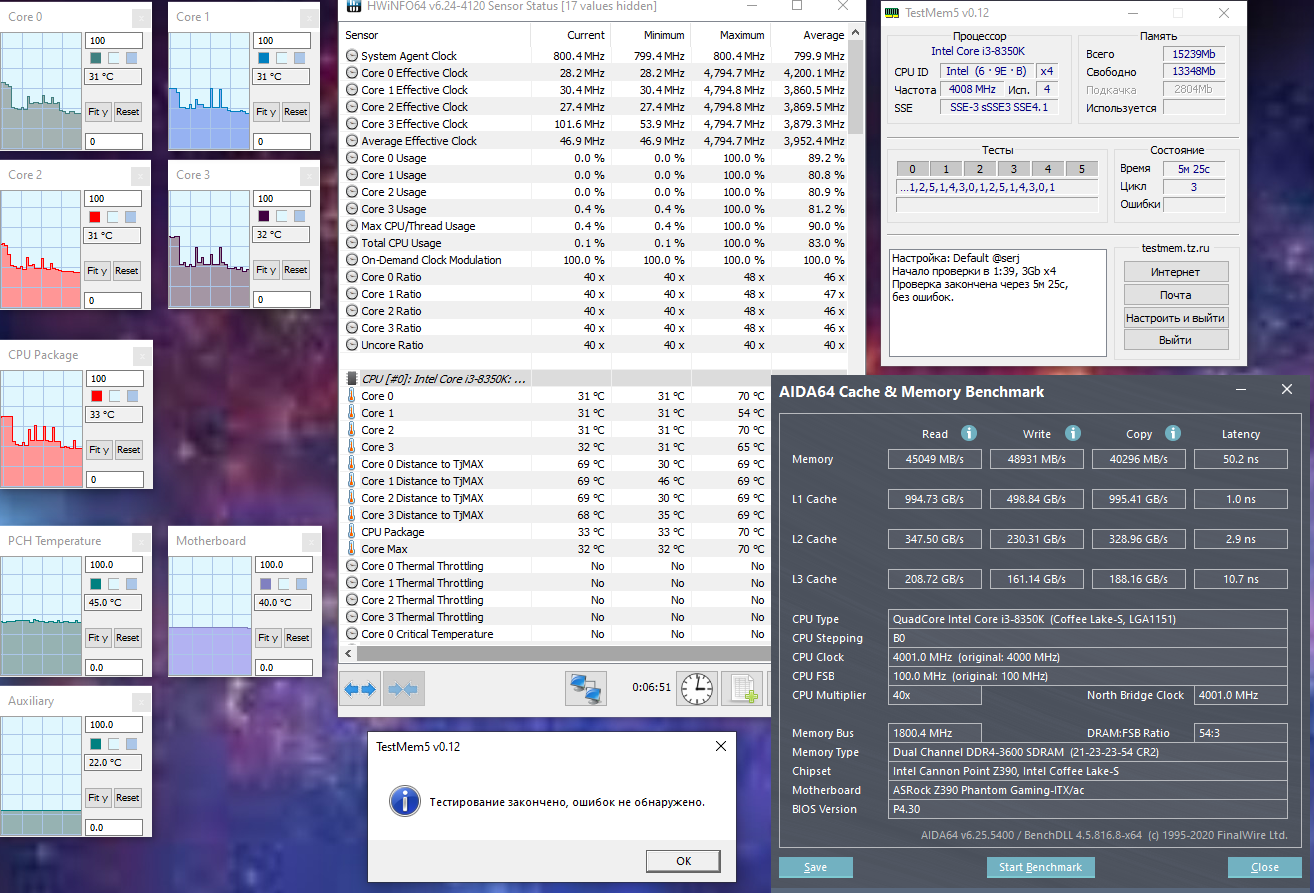Click the Memory Read 45049 MB/s value
Viewport: 1314px width, 893px height.
click(x=936, y=459)
